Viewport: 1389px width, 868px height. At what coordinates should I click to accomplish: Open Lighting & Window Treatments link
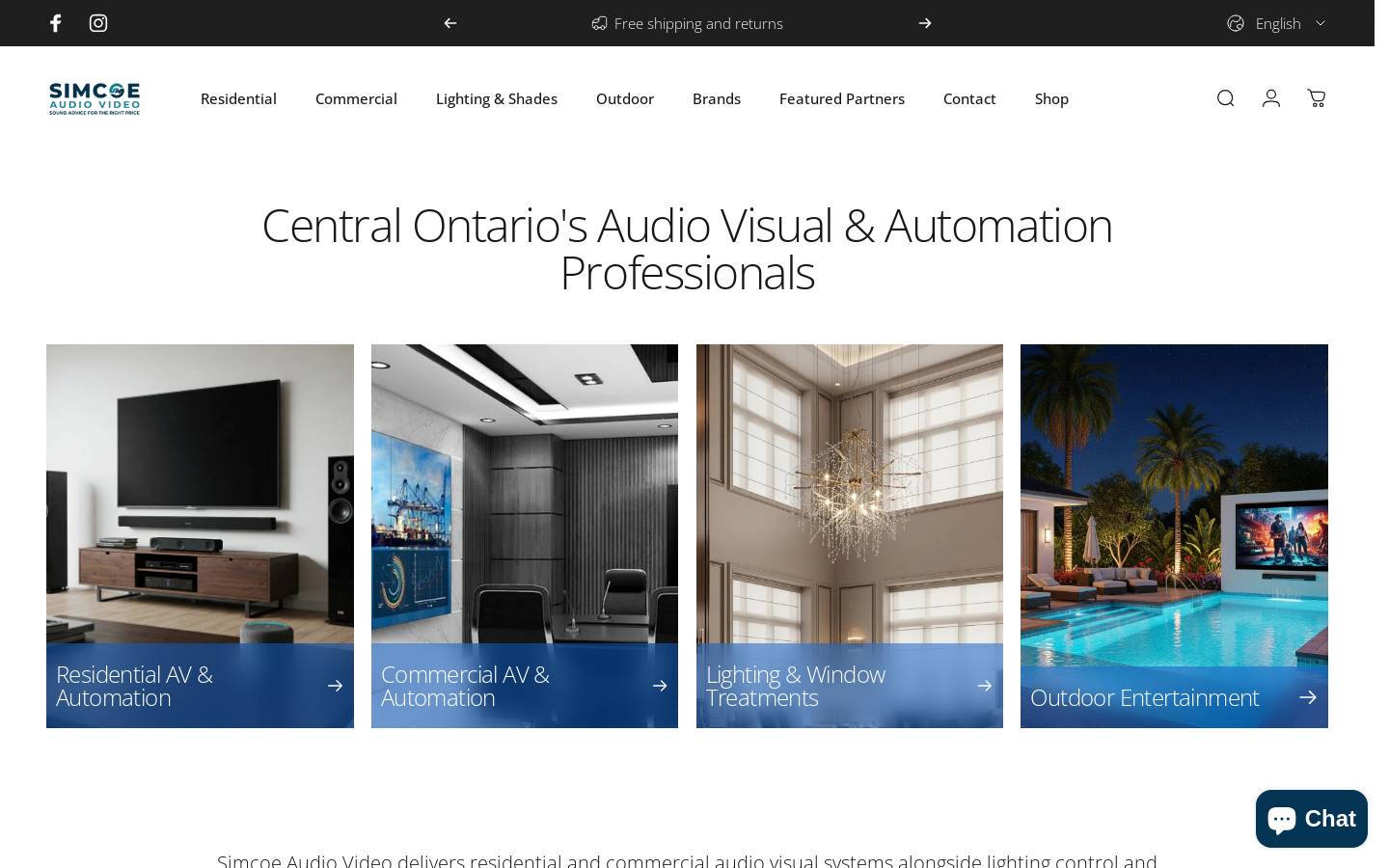coord(796,686)
